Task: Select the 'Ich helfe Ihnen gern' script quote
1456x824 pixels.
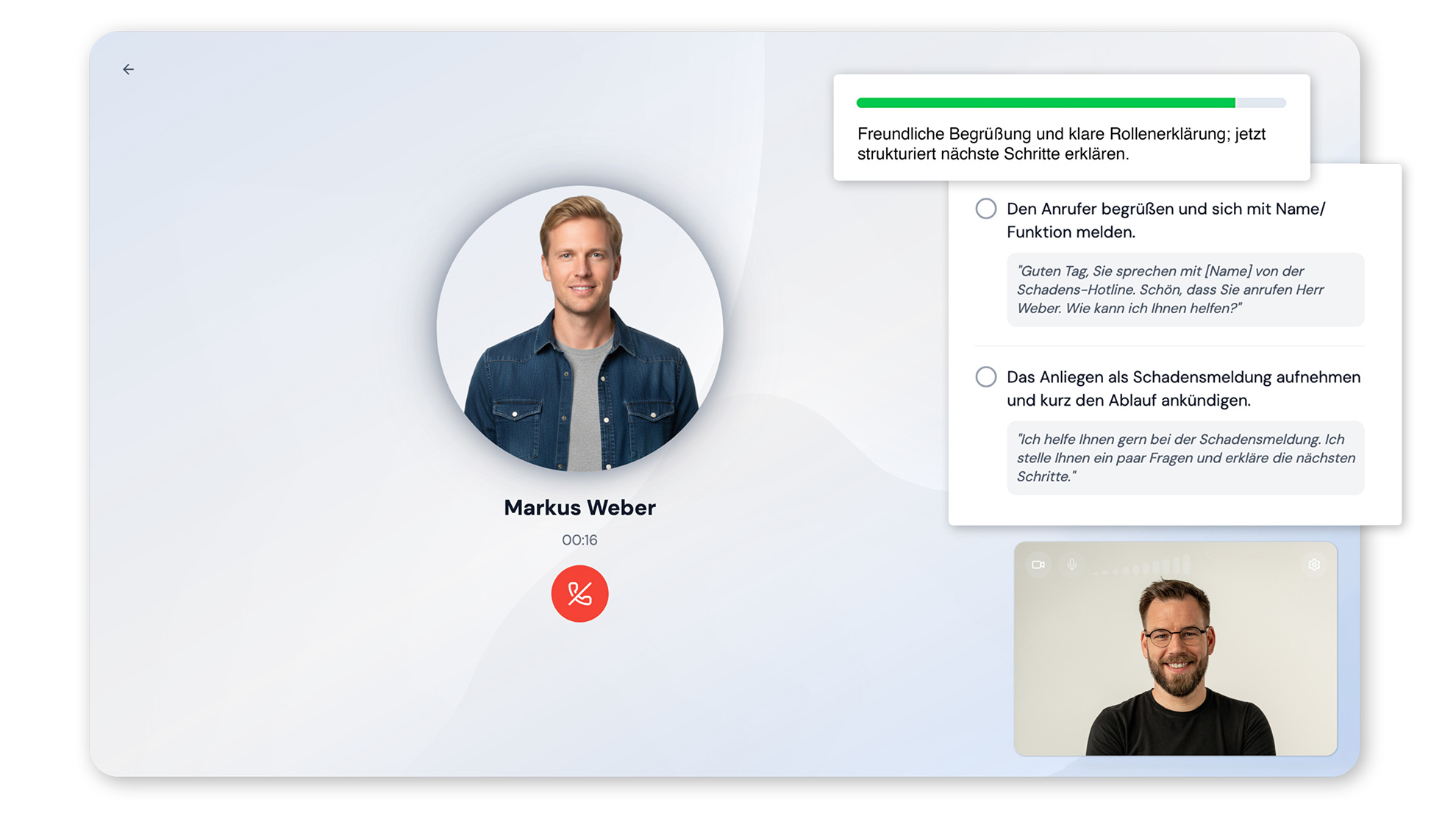Action: 1185,458
